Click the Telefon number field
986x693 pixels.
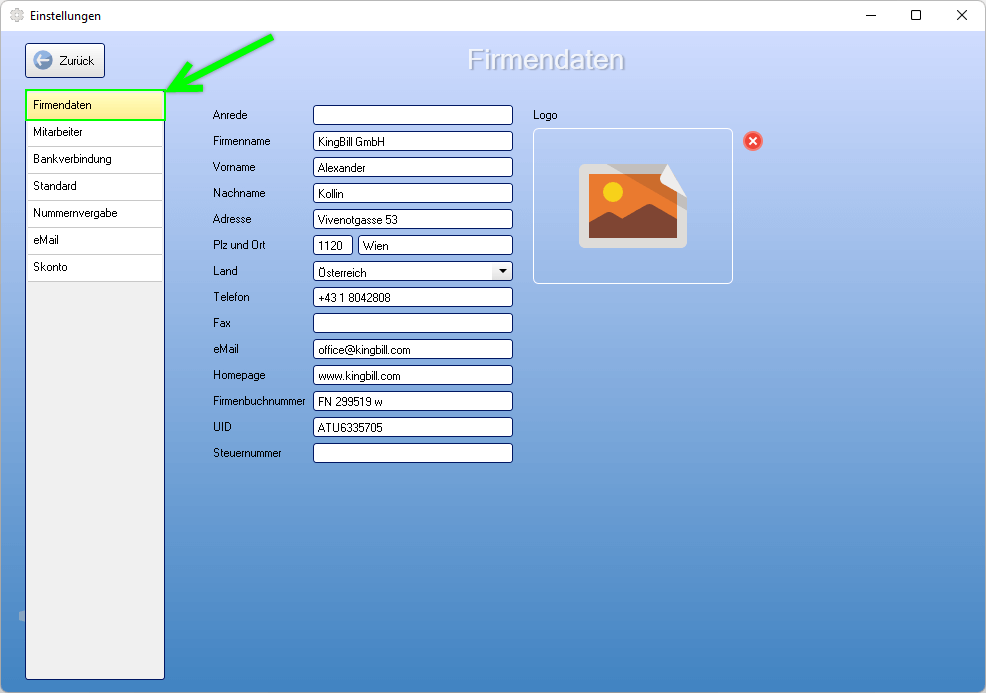point(412,297)
